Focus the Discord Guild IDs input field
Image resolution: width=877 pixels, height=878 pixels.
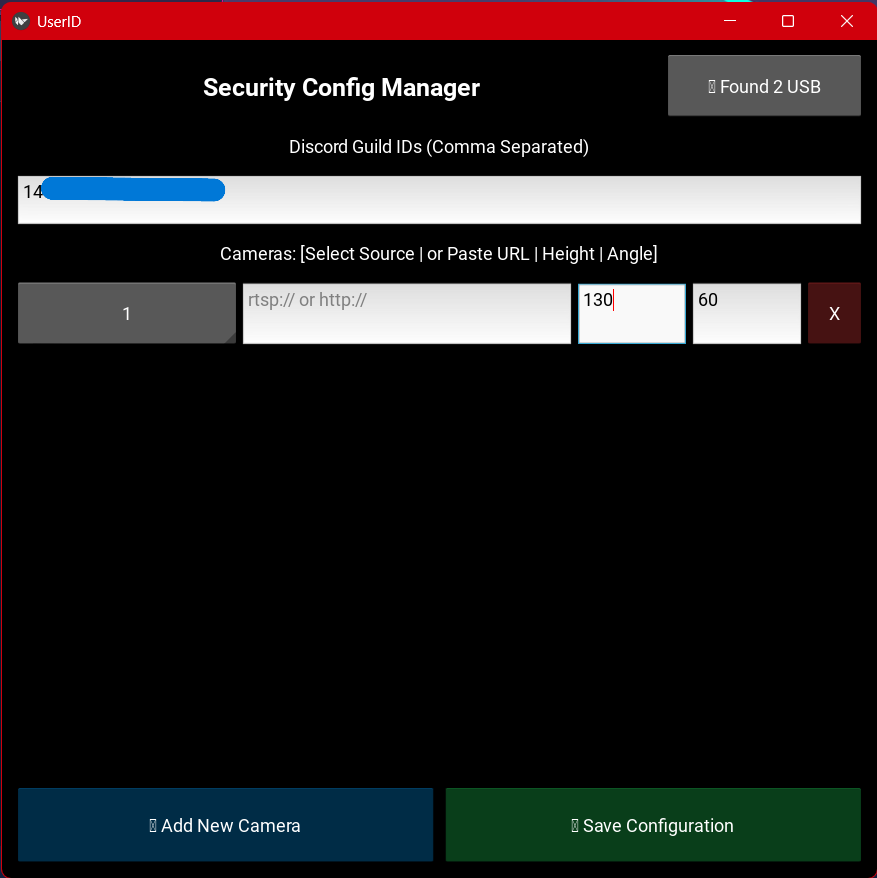(439, 200)
